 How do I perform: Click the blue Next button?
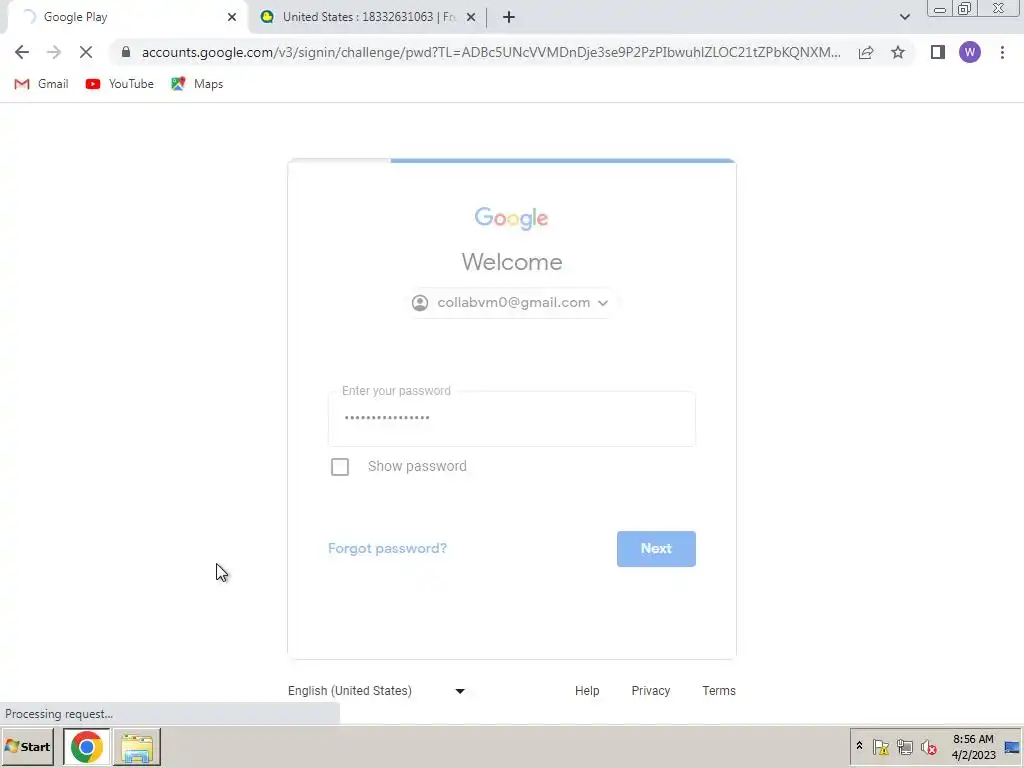point(656,549)
